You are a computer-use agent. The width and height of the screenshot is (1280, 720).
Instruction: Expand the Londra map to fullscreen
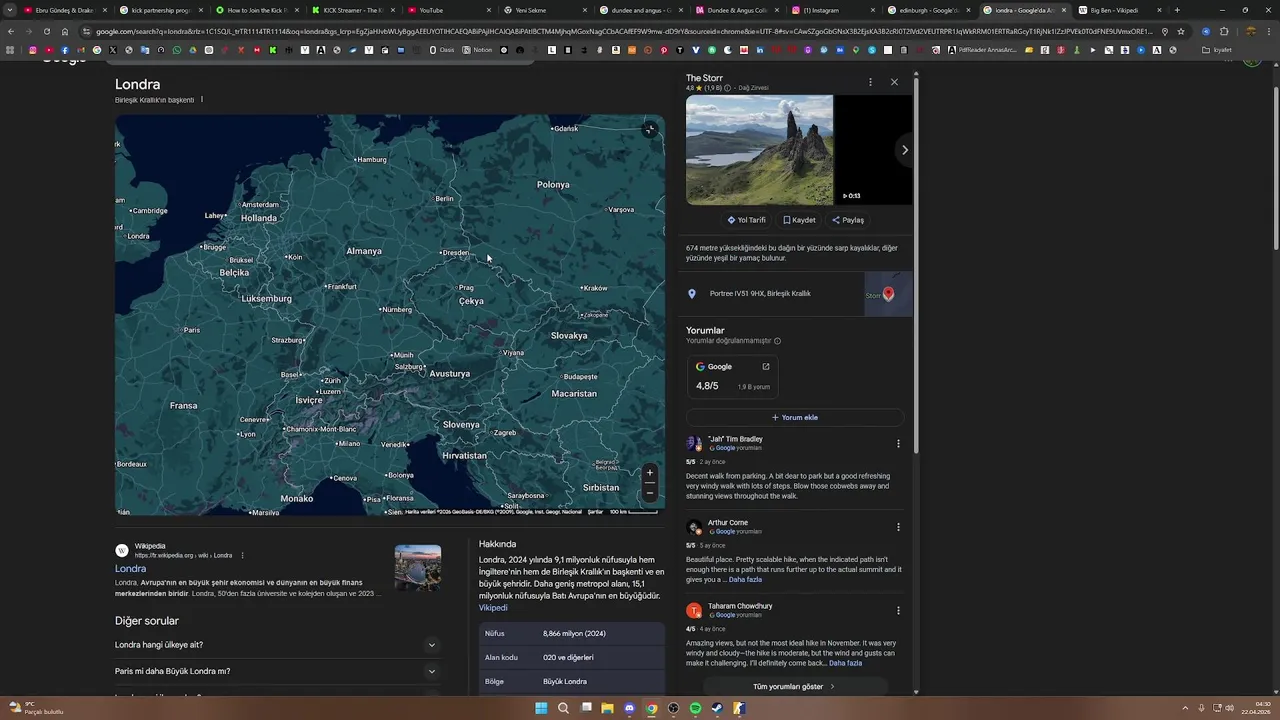[650, 130]
